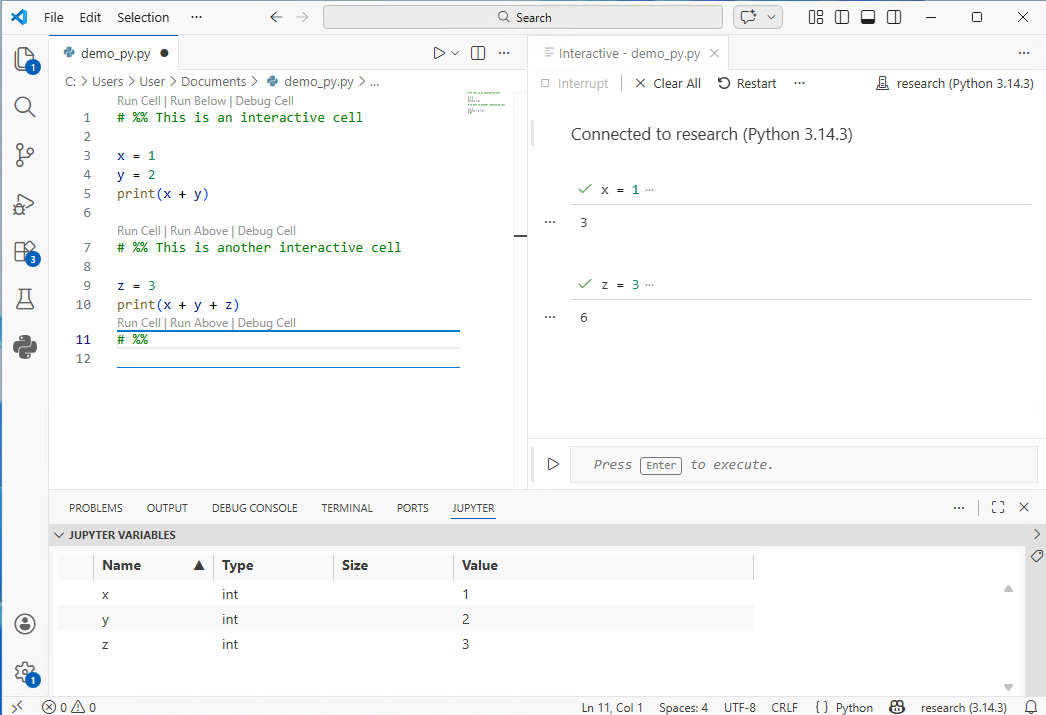Screen dimensions: 1046x715
Task: Run the Python file with the play button
Action: click(x=440, y=53)
